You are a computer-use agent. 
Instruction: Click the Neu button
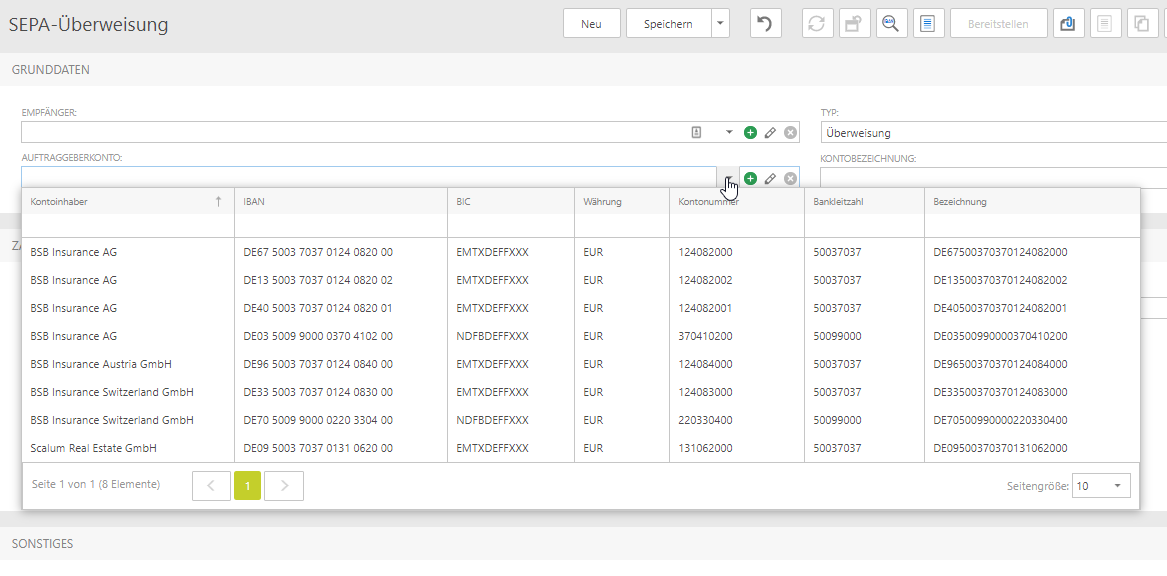(591, 24)
